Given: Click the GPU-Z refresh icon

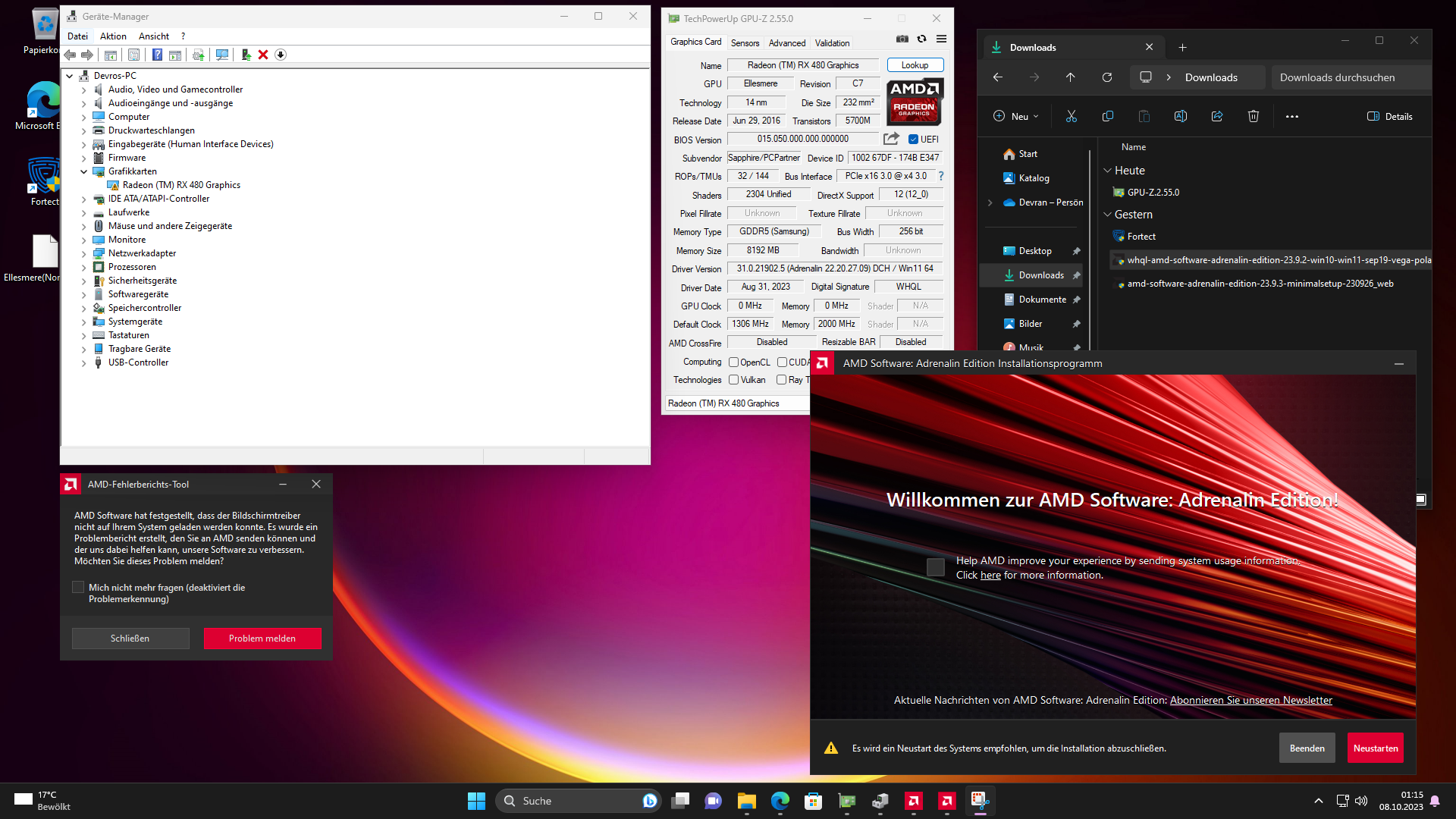Looking at the screenshot, I should coord(921,39).
